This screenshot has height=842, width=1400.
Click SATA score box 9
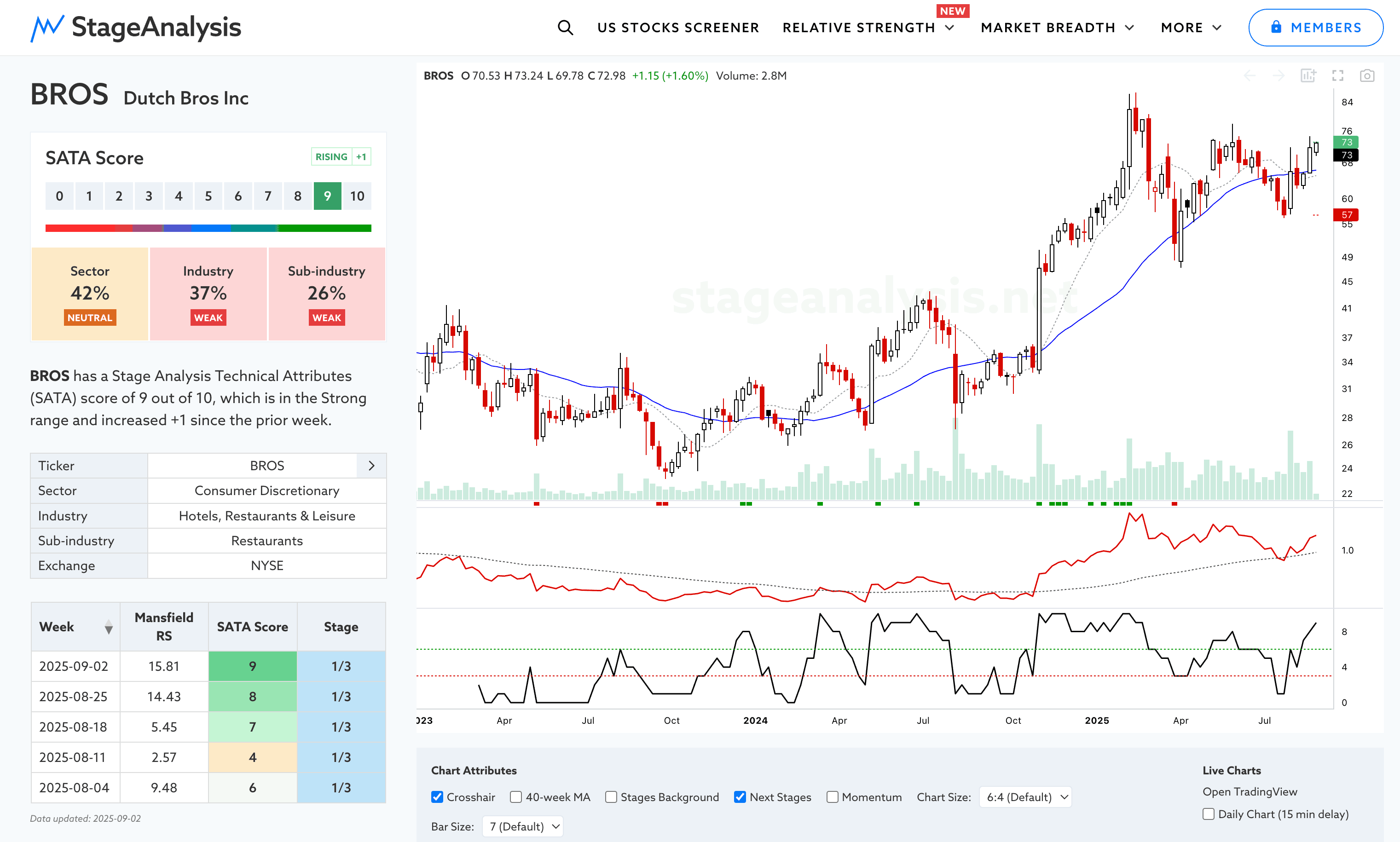tap(327, 196)
